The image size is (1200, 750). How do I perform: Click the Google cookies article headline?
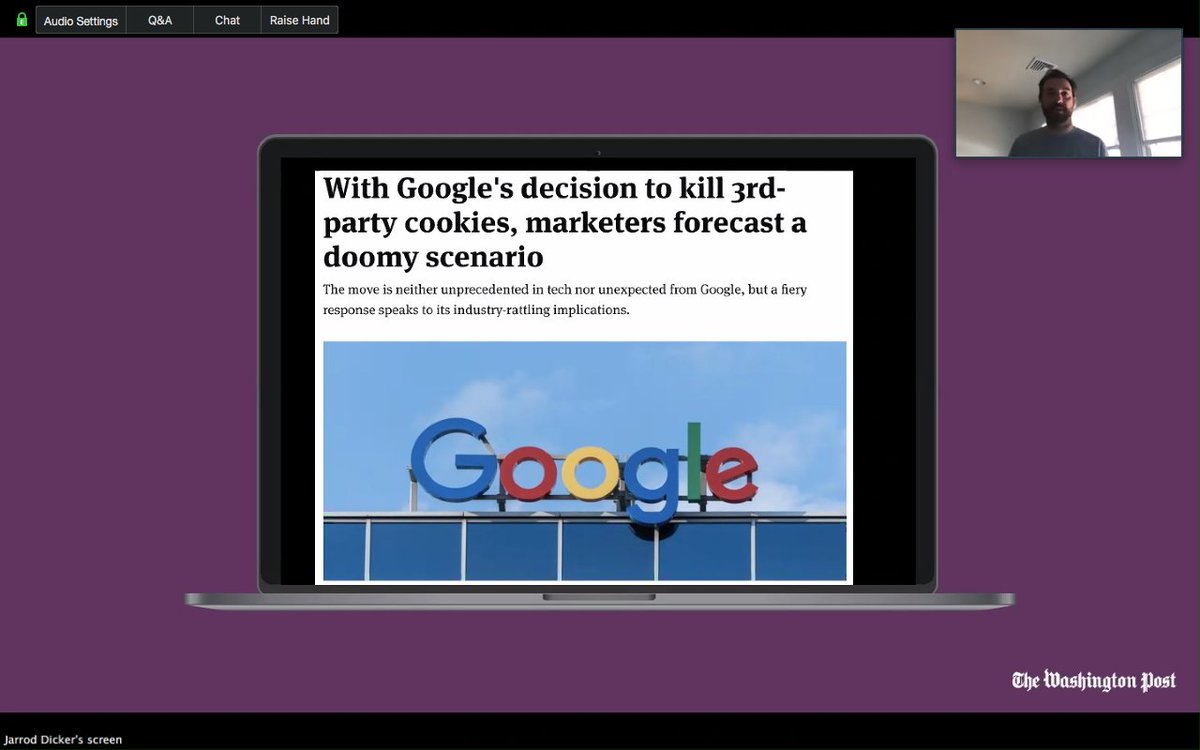coord(565,222)
